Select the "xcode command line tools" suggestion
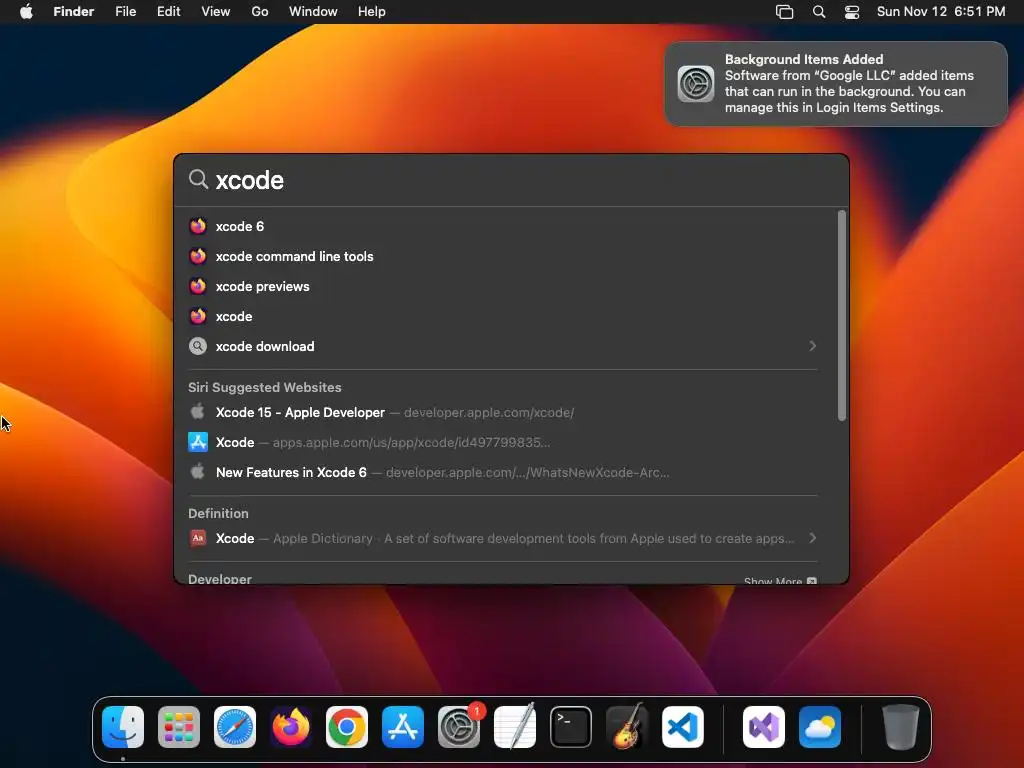This screenshot has height=768, width=1024. coord(503,256)
